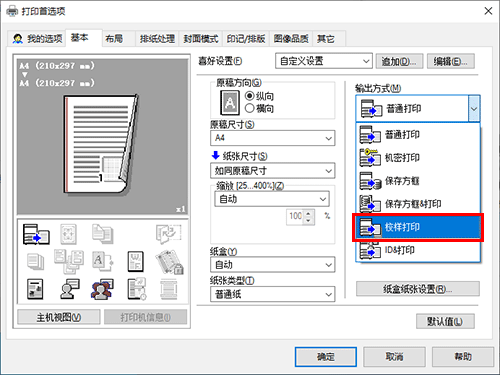Click the 追加 button
The width and height of the screenshot is (500, 375).
[x=399, y=61]
